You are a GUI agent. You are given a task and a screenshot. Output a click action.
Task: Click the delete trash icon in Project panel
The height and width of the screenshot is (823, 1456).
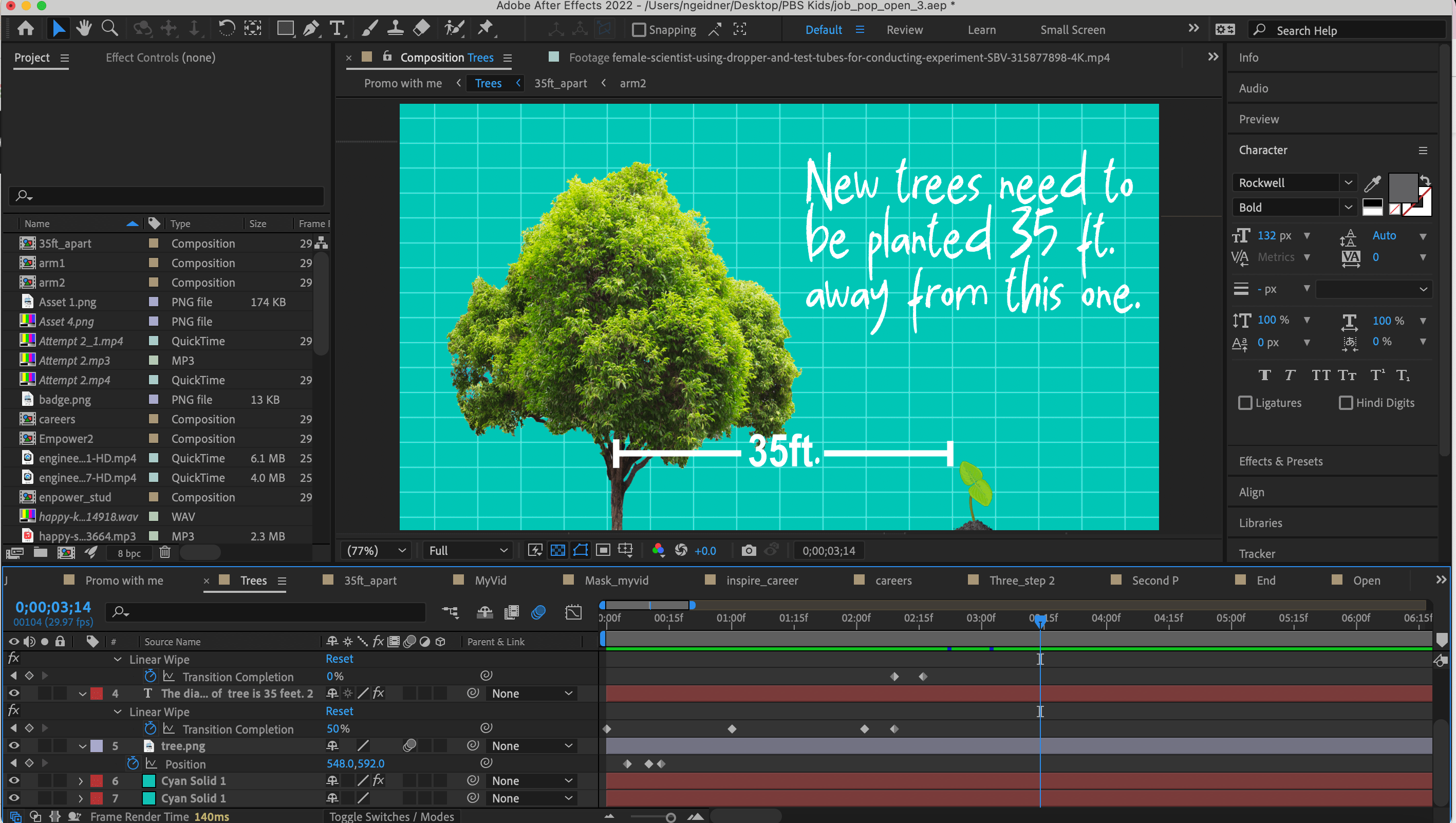(x=164, y=552)
